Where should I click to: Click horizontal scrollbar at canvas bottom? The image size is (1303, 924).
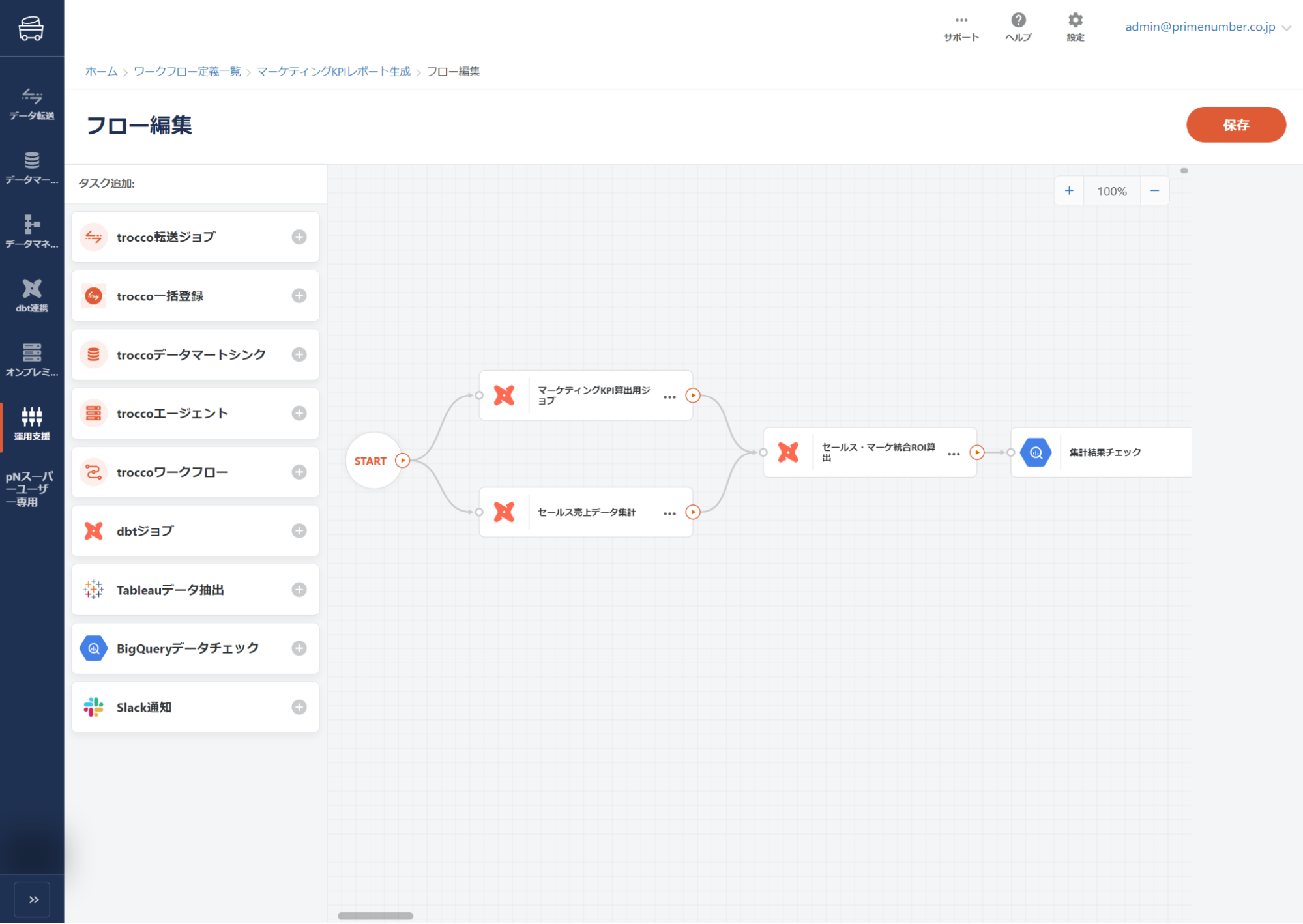coord(375,916)
